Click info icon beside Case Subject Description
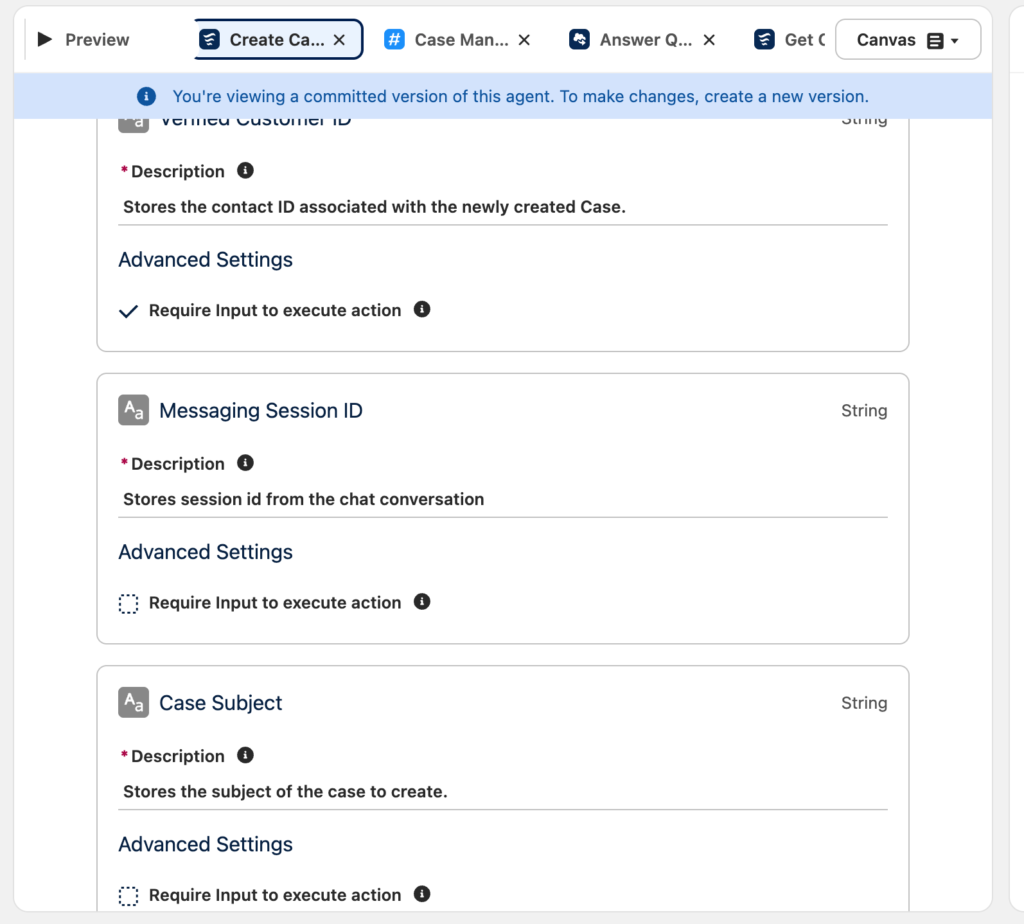This screenshot has width=1024, height=924. click(x=245, y=755)
